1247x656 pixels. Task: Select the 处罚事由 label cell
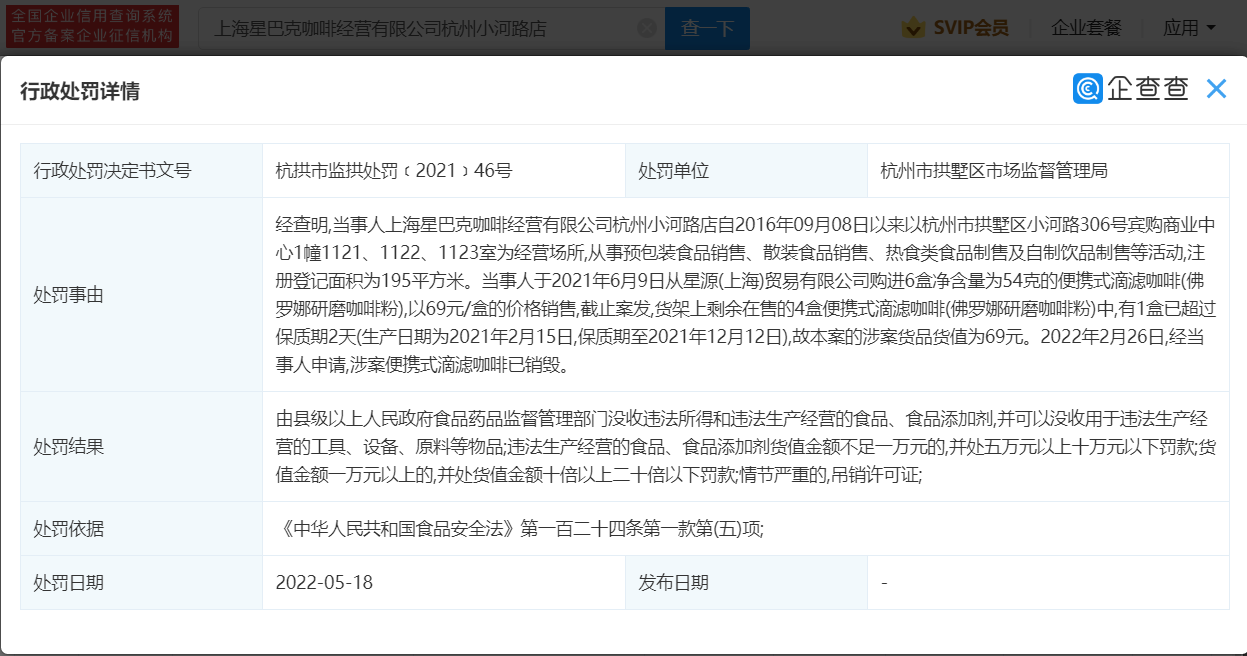click(x=141, y=295)
